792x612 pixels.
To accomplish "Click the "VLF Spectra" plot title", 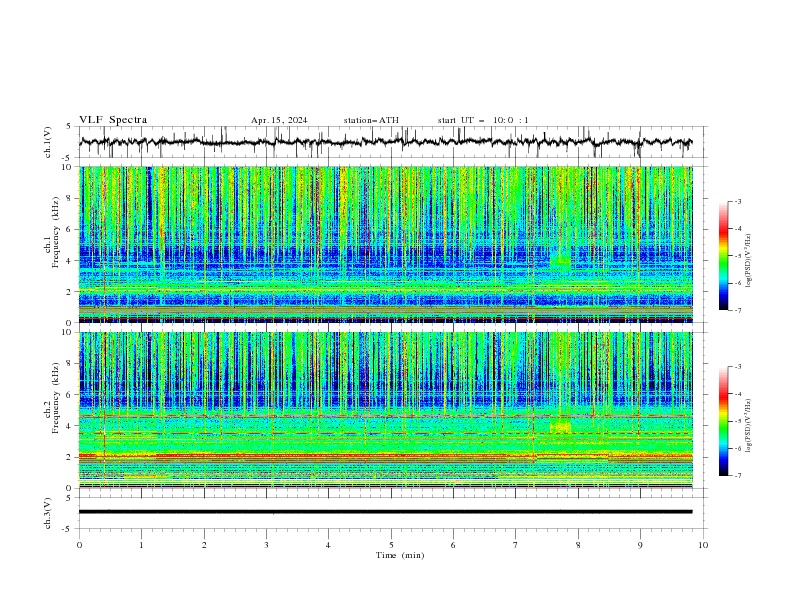I will point(113,120).
